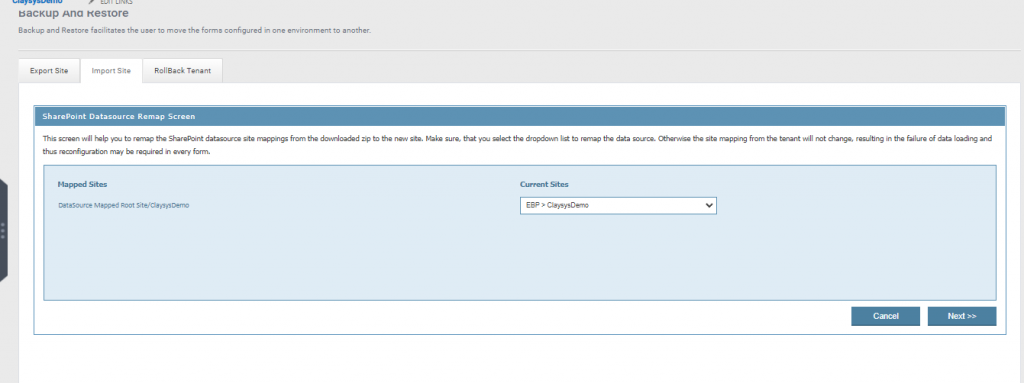The width and height of the screenshot is (1024, 383).
Task: Open the Import Site tab
Action: 111,71
